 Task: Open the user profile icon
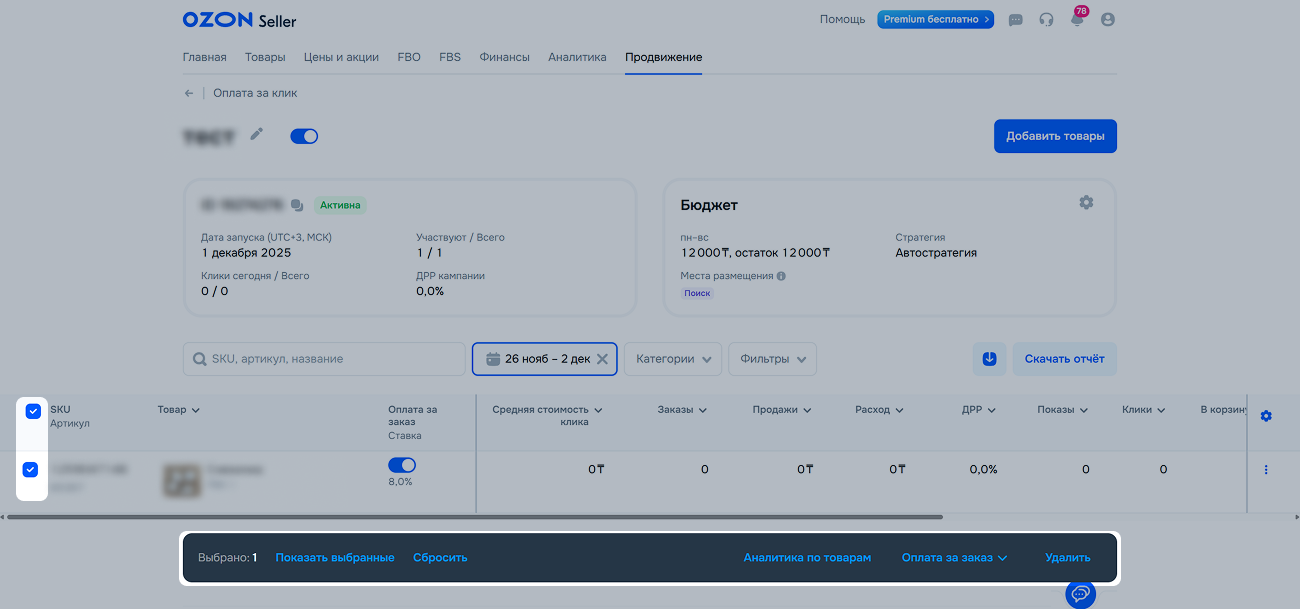pyautogui.click(x=1107, y=20)
